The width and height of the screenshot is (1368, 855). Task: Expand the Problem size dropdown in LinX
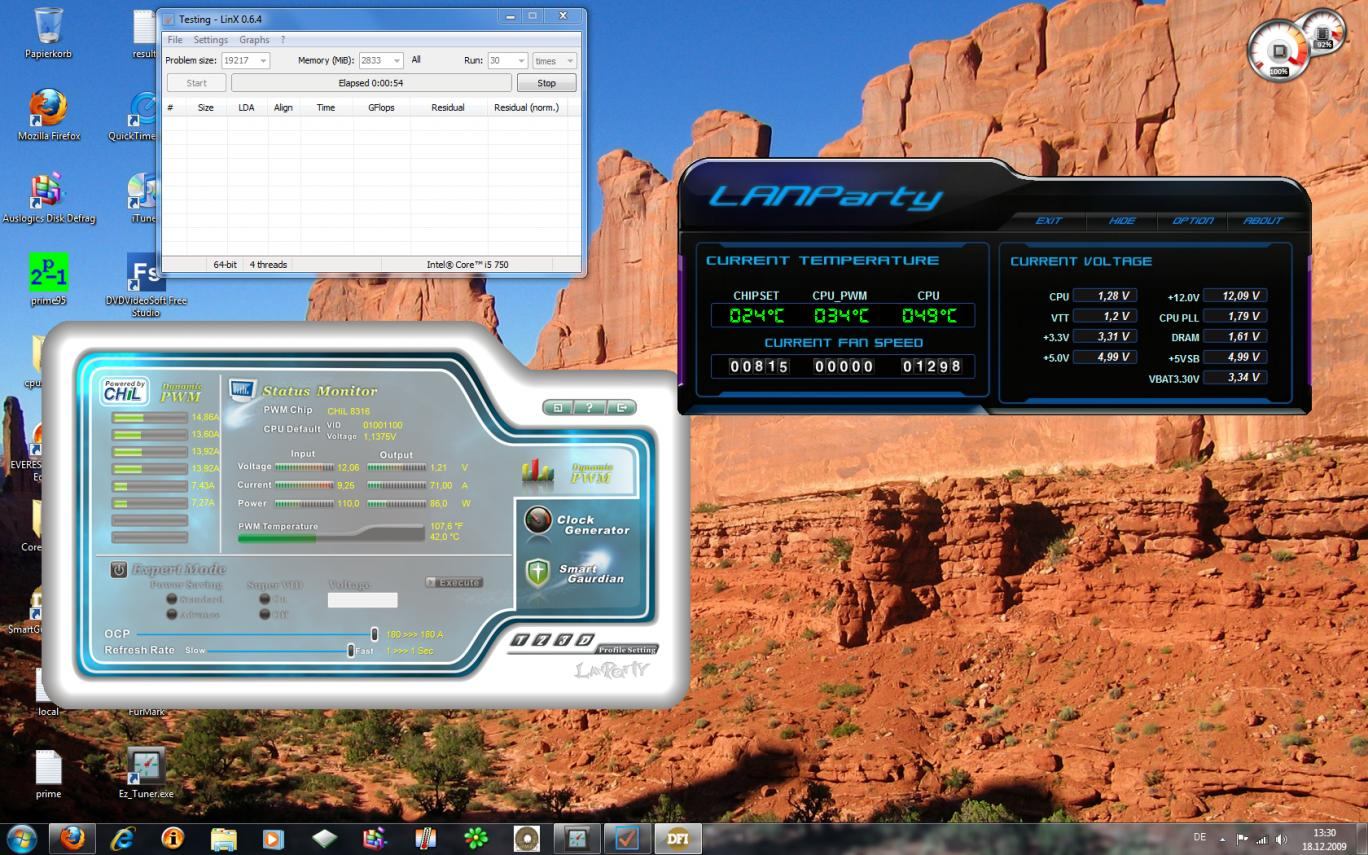(264, 61)
